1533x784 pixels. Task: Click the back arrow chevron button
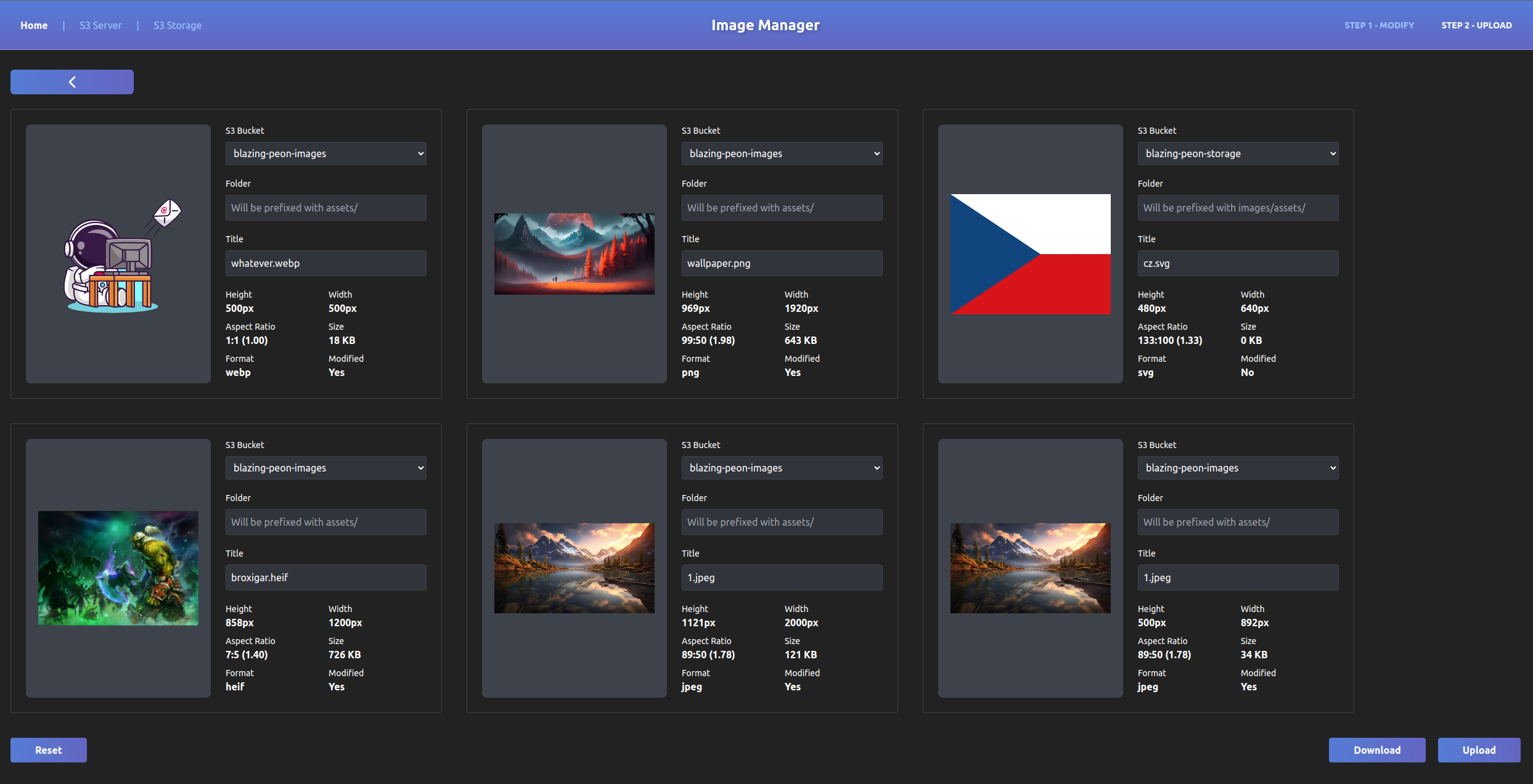(x=72, y=82)
